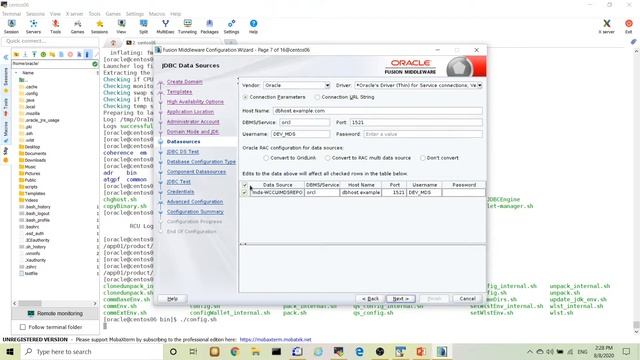
Task: Show hidden tray icons chevron
Action: tap(530, 351)
